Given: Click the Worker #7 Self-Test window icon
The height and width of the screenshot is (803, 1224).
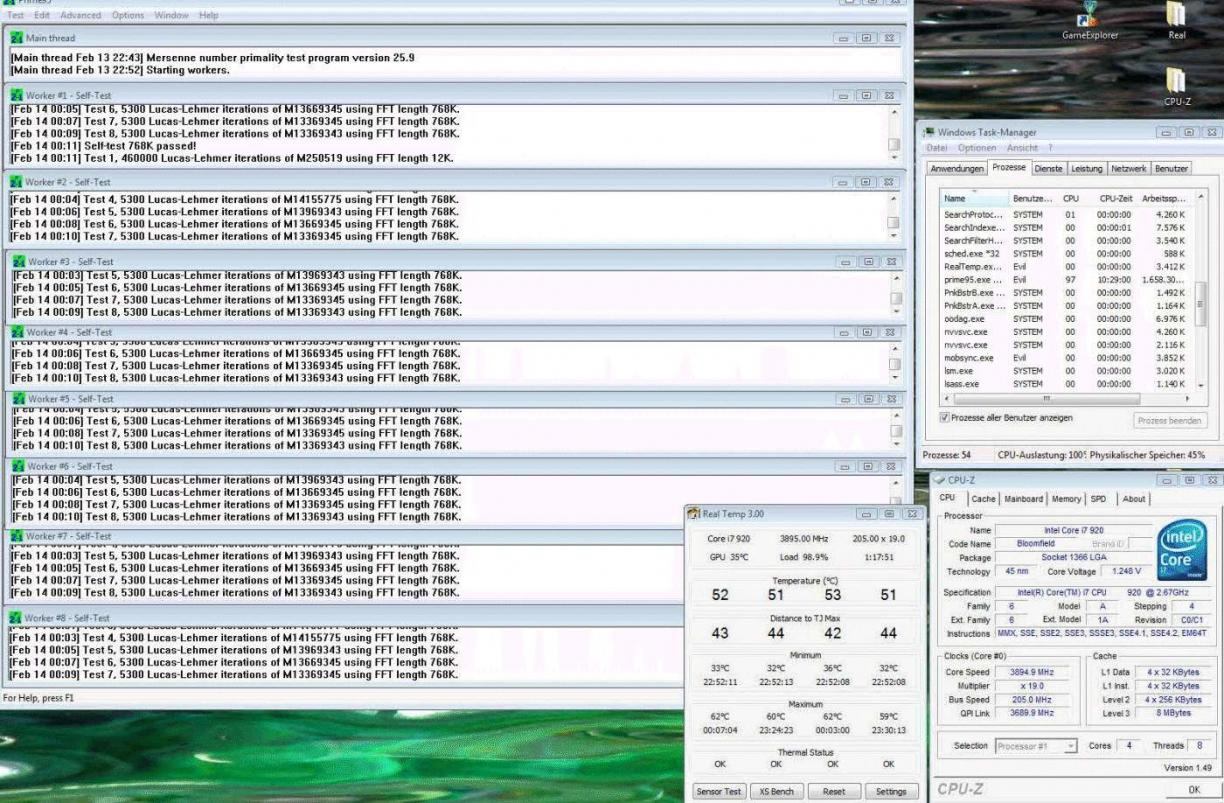Looking at the screenshot, I should click(18, 536).
